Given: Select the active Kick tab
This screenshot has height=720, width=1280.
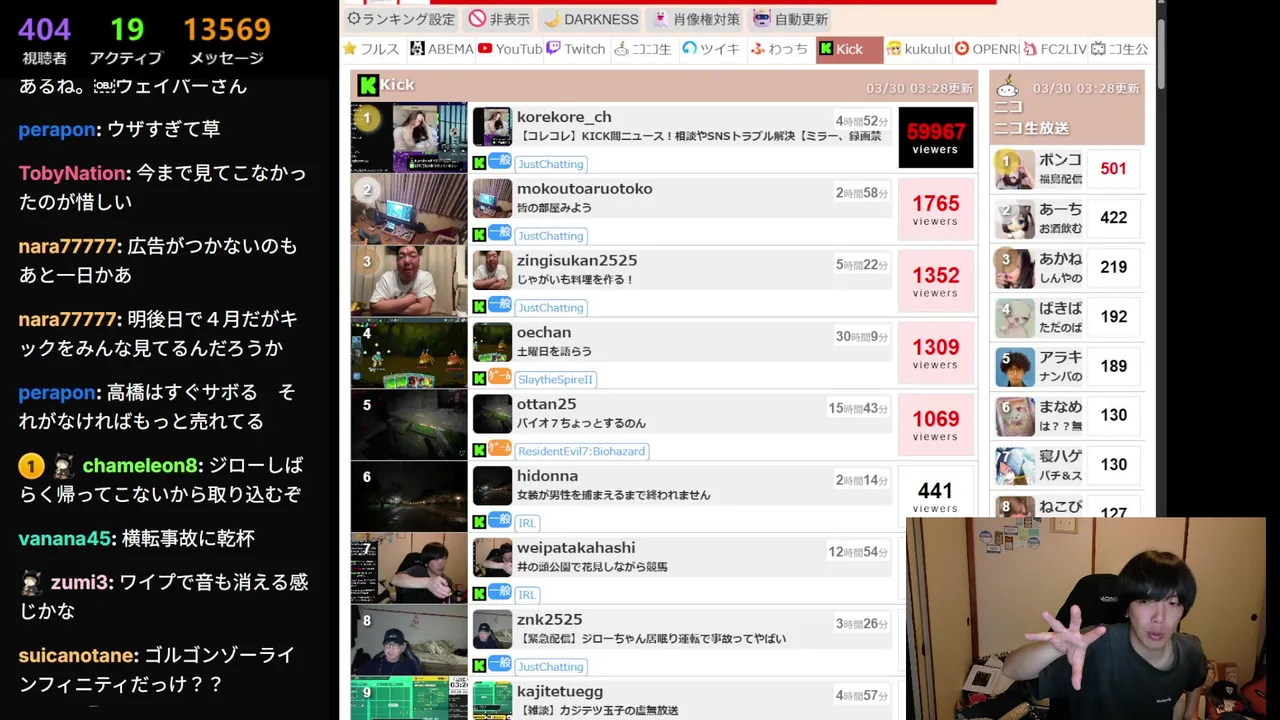Looking at the screenshot, I should click(849, 49).
